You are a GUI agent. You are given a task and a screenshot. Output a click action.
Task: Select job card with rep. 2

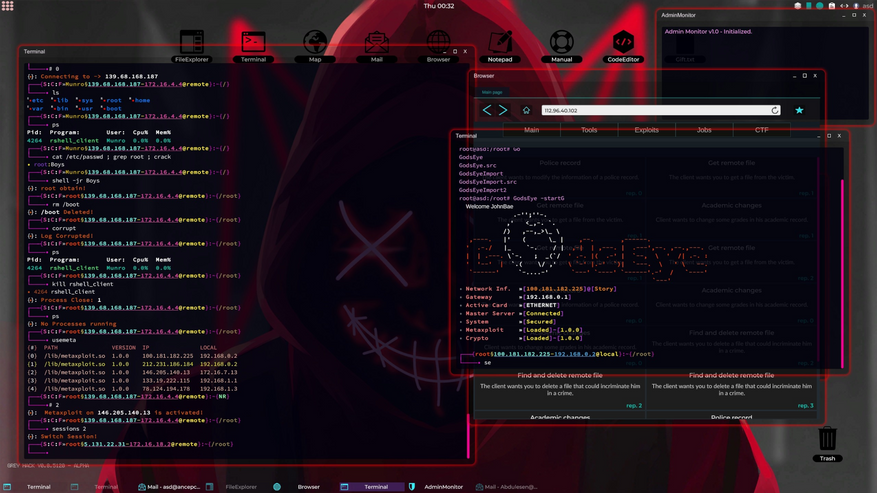[x=560, y=391]
